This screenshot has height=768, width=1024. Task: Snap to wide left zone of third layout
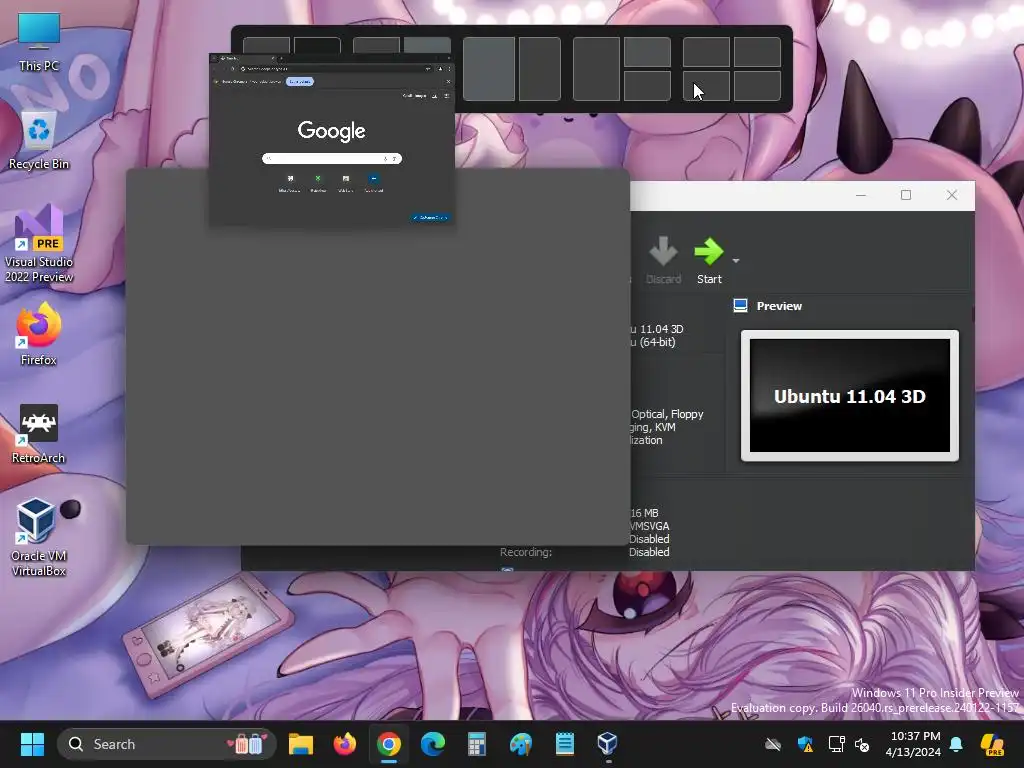[489, 69]
